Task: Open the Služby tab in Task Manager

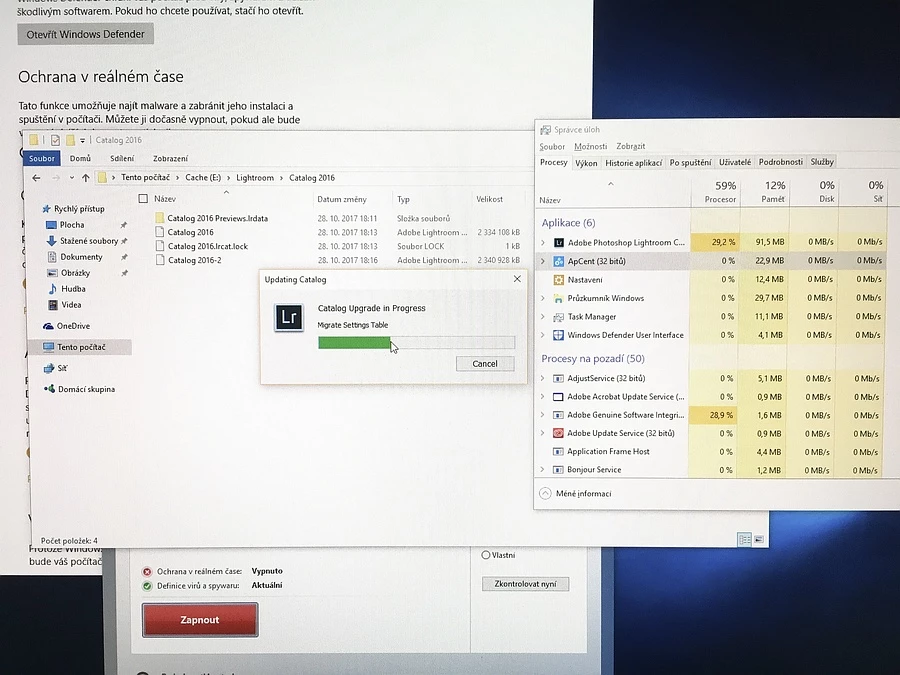Action: point(822,162)
